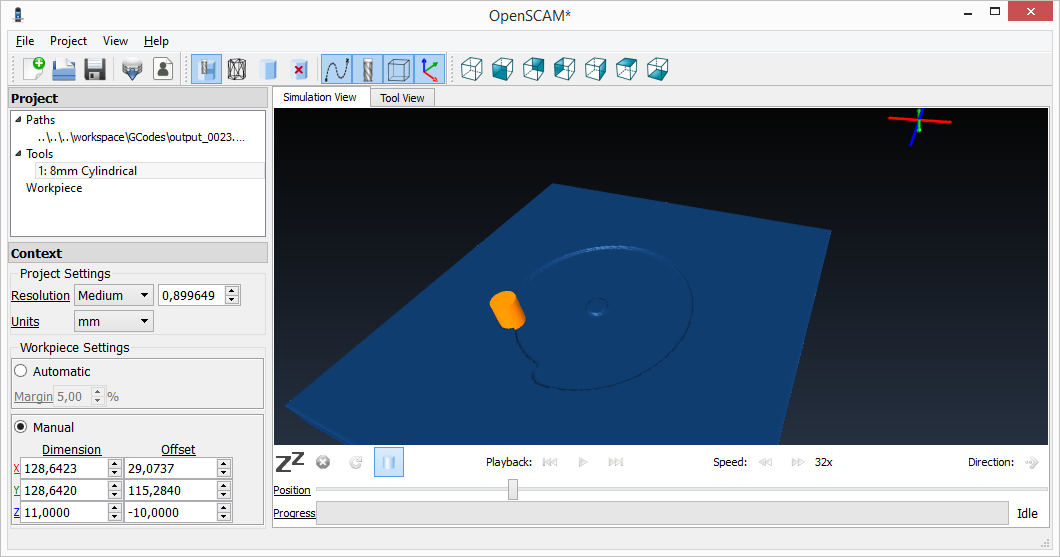
Task: Select fourth cube snap view icon
Action: pyautogui.click(x=564, y=69)
